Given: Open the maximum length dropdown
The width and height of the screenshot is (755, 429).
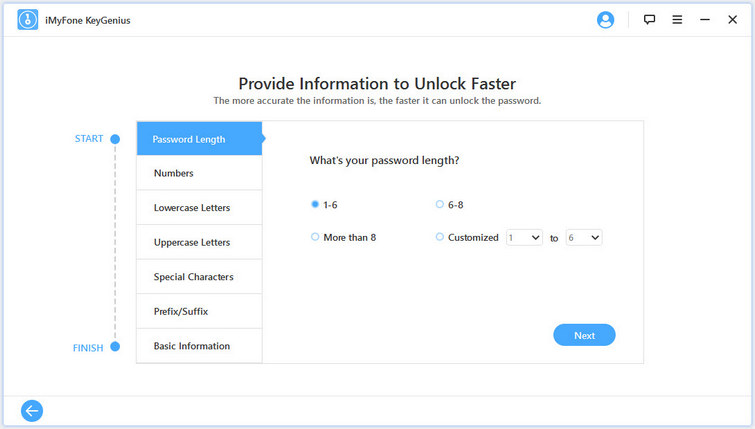Looking at the screenshot, I should tap(583, 238).
